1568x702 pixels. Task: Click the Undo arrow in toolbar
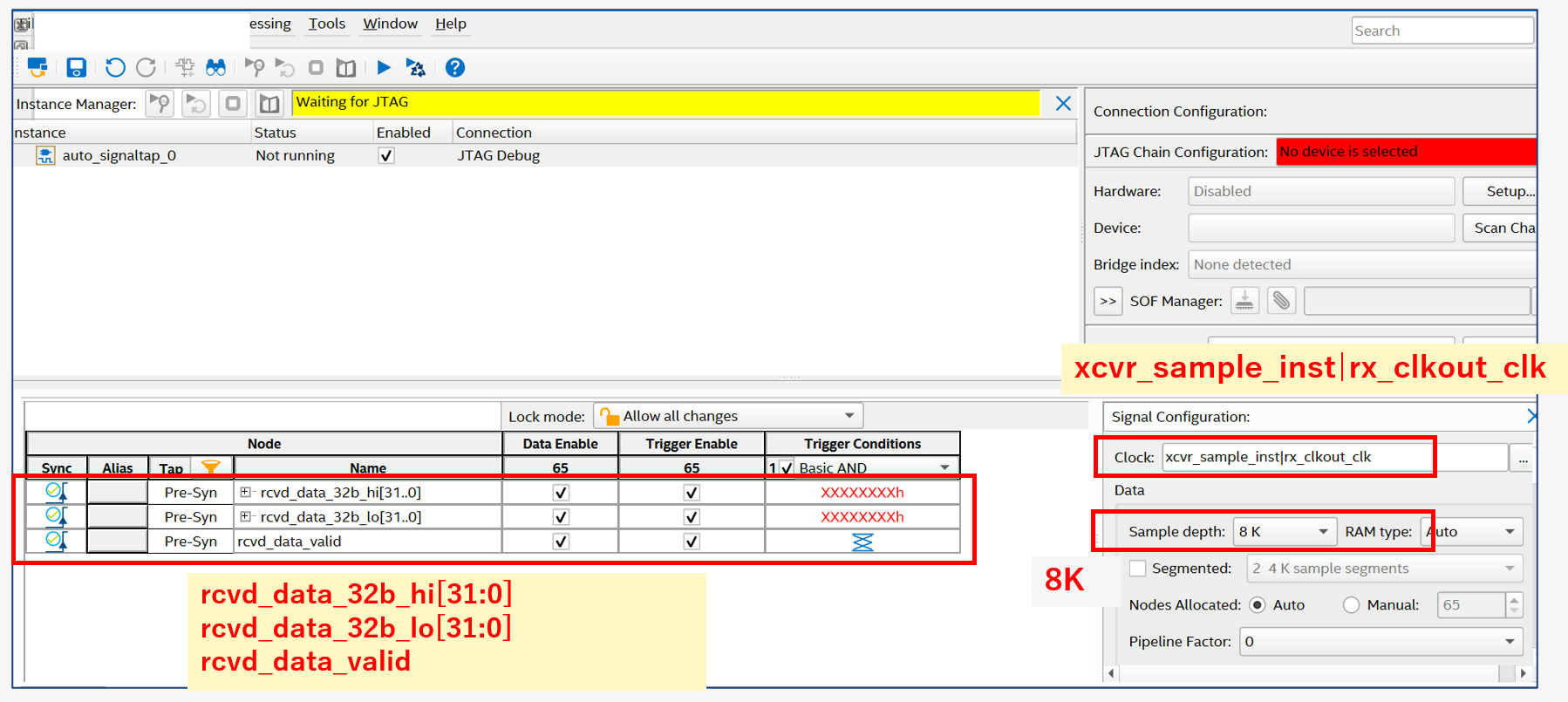tap(114, 67)
